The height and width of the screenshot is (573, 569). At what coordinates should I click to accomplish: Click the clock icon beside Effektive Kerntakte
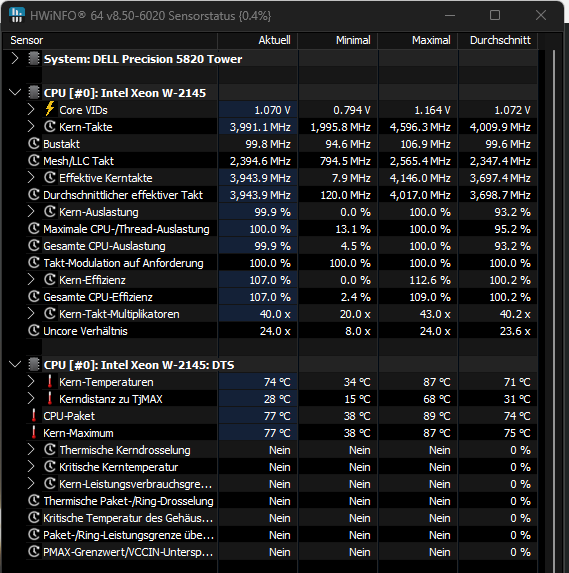(50, 178)
